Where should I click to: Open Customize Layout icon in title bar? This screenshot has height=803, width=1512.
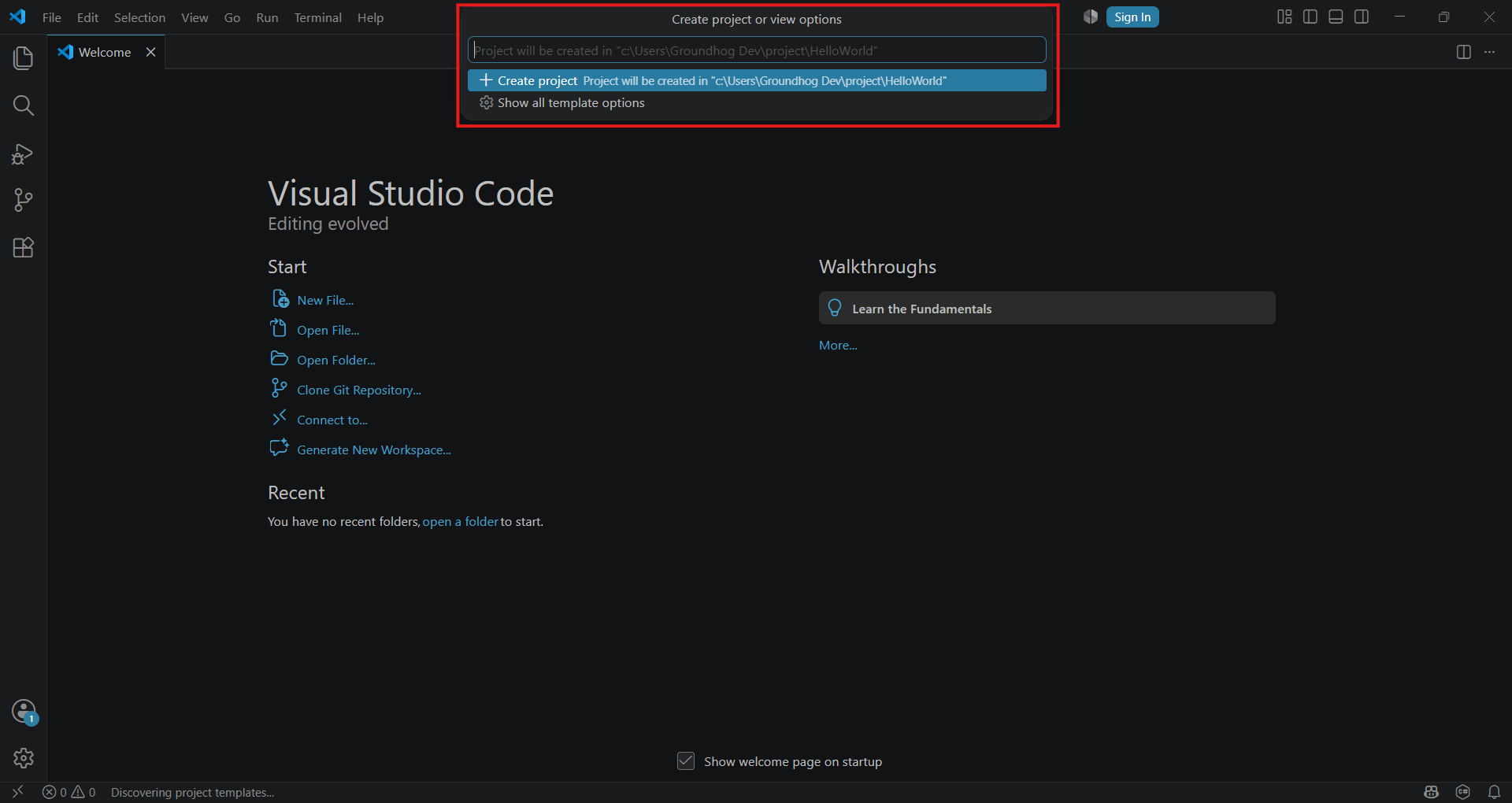(x=1284, y=17)
